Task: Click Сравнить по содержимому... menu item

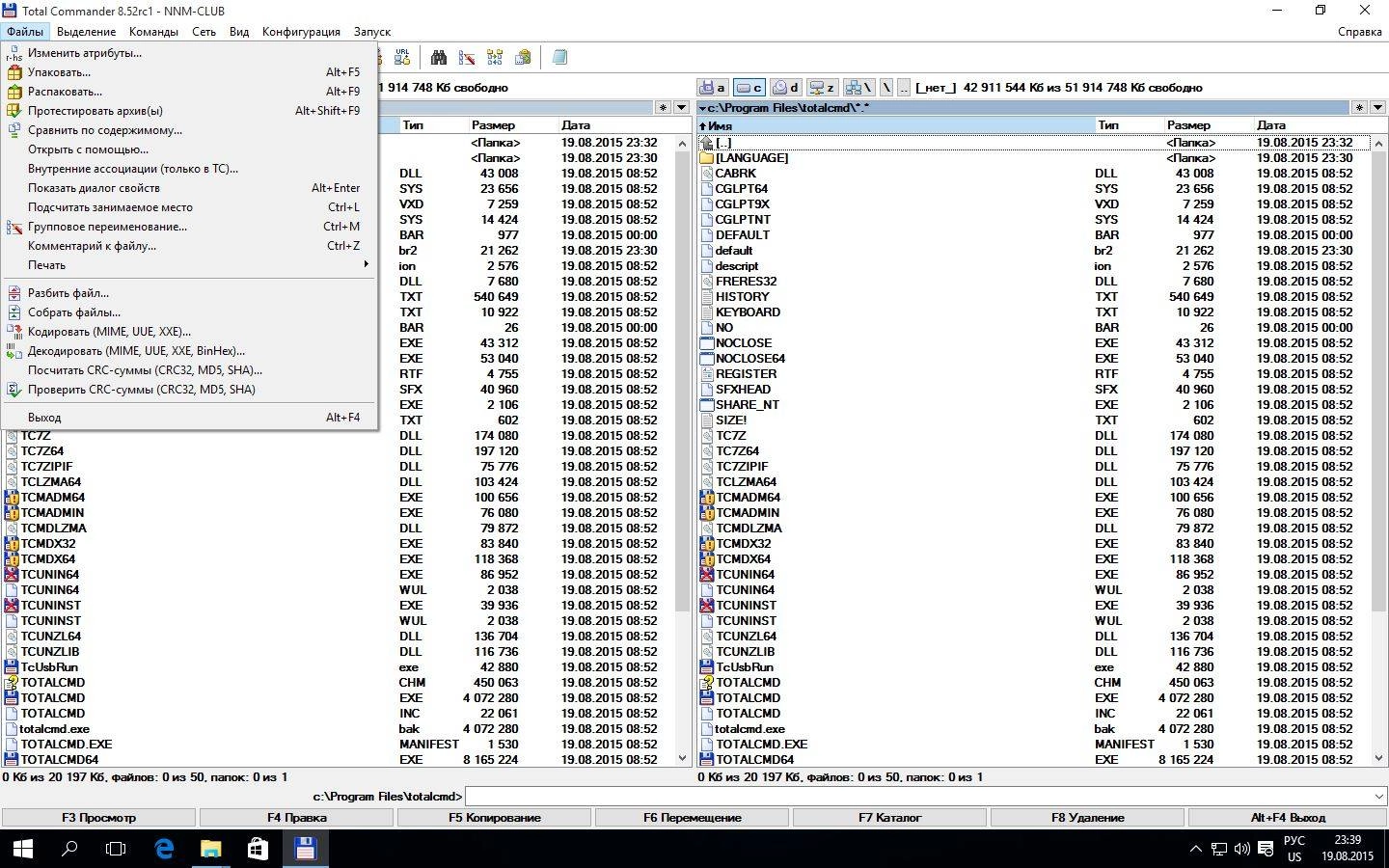Action: [189, 130]
